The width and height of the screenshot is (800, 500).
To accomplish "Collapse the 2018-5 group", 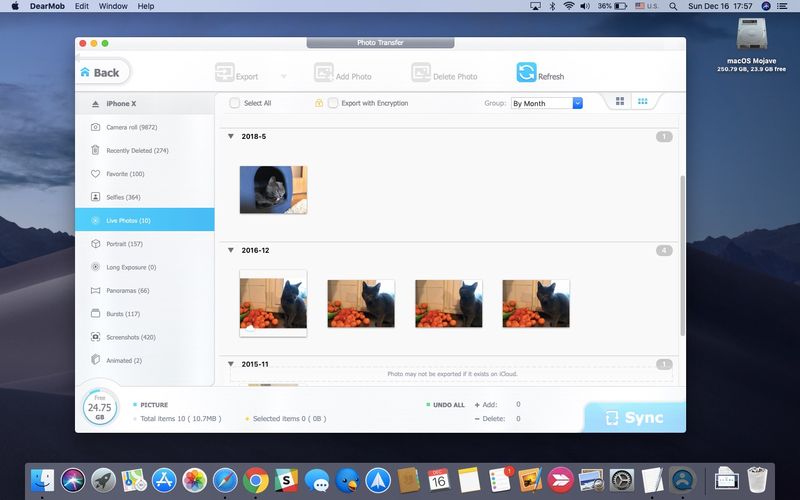I will coord(231,136).
